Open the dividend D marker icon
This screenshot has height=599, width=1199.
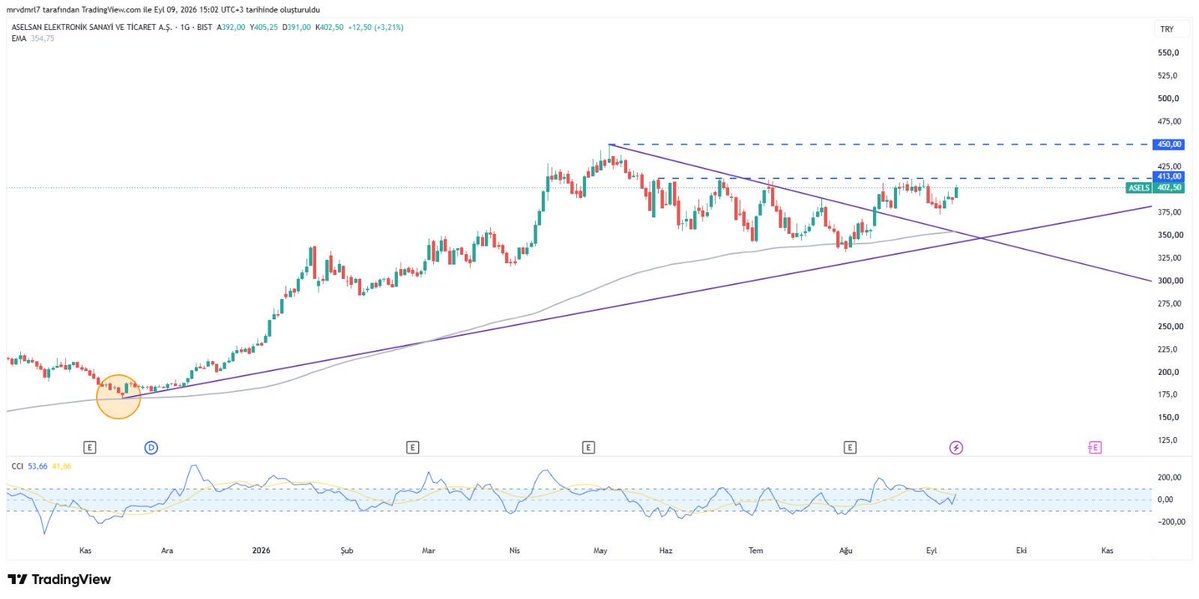(151, 447)
